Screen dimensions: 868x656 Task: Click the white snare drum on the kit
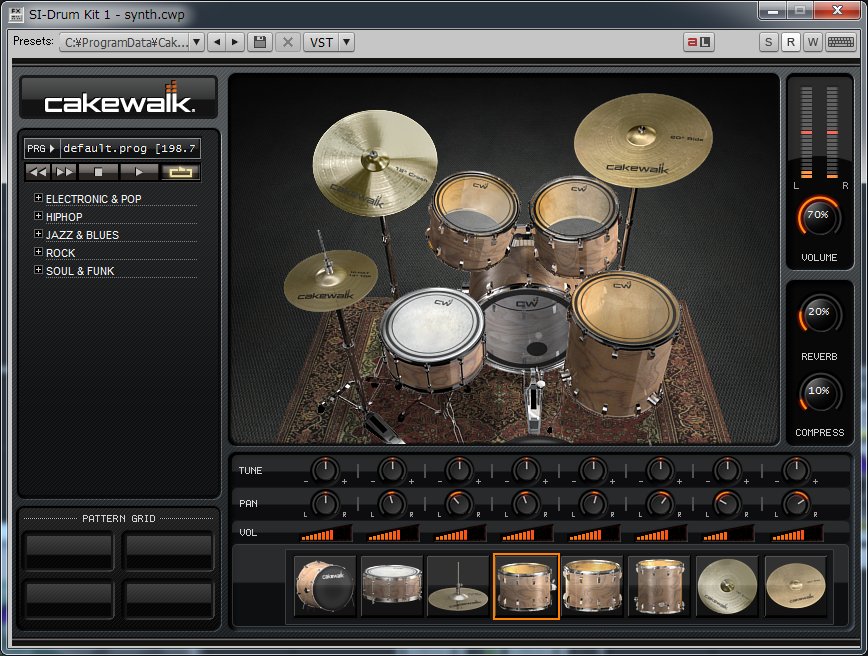coord(433,339)
